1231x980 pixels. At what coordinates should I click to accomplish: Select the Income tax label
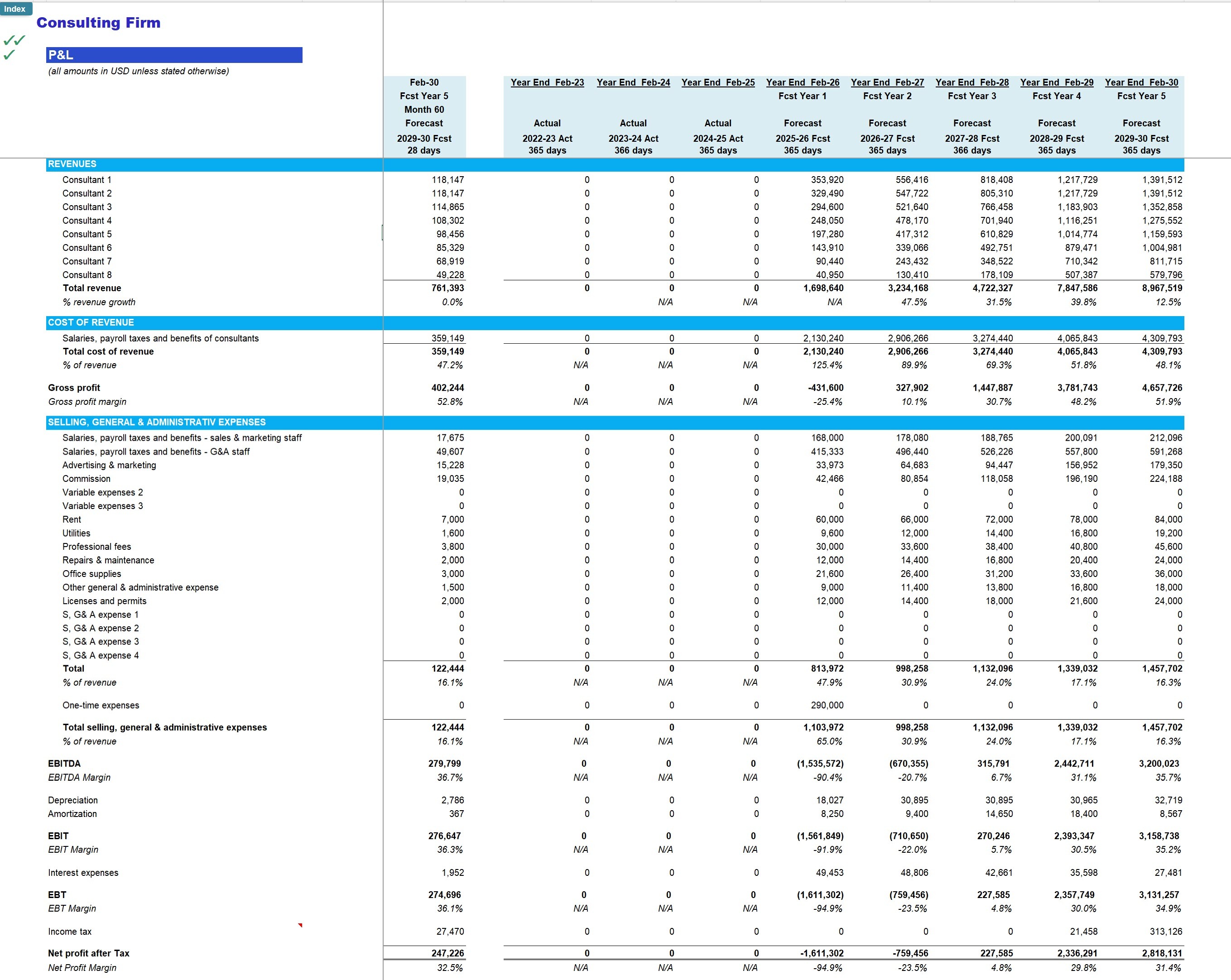coord(70,932)
